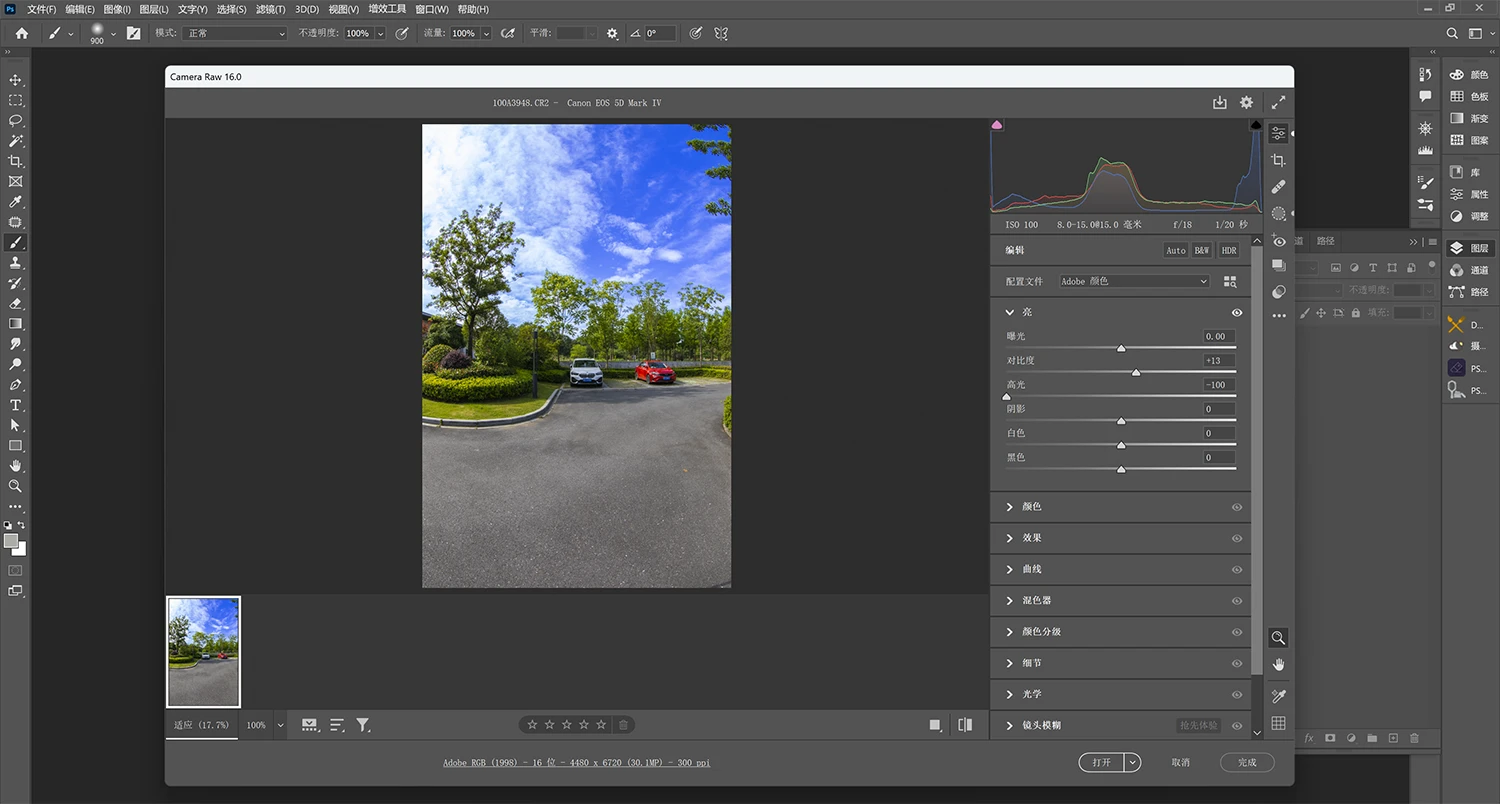1500x804 pixels.
Task: Toggle highlight clipping warning in histogram
Action: [x=1256, y=125]
